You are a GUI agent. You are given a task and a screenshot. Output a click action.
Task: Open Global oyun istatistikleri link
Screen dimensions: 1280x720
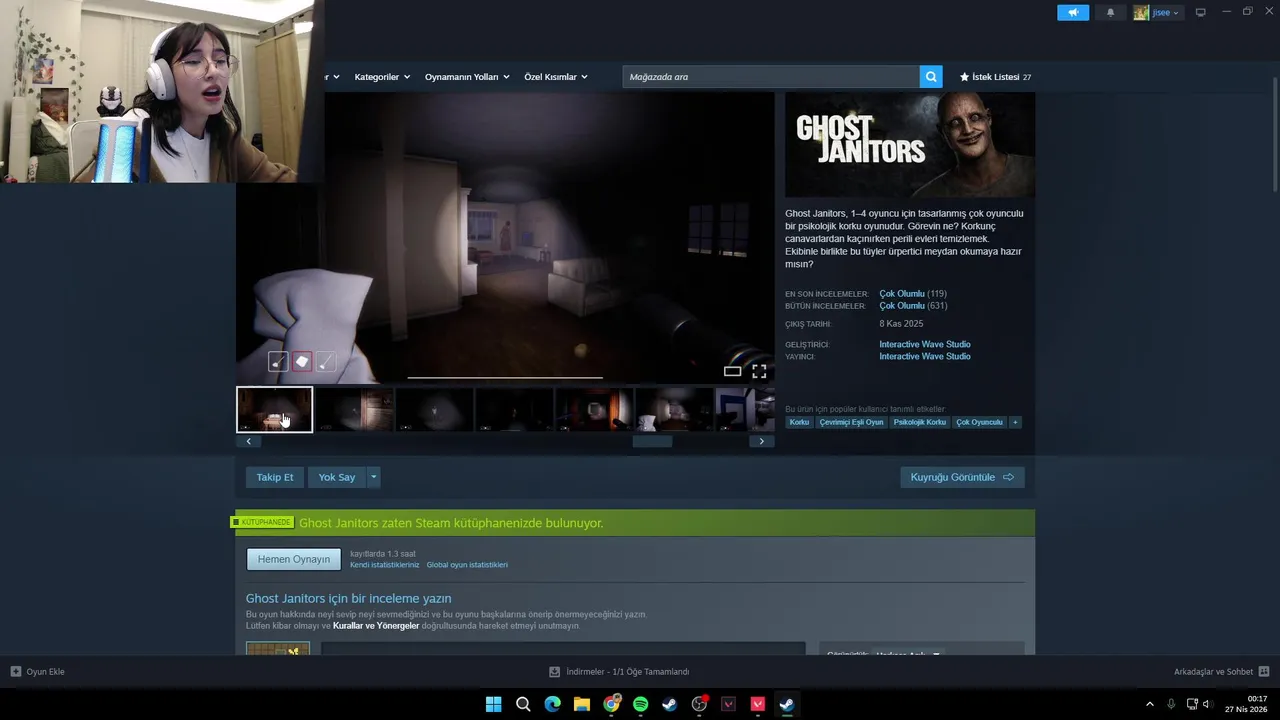point(467,565)
